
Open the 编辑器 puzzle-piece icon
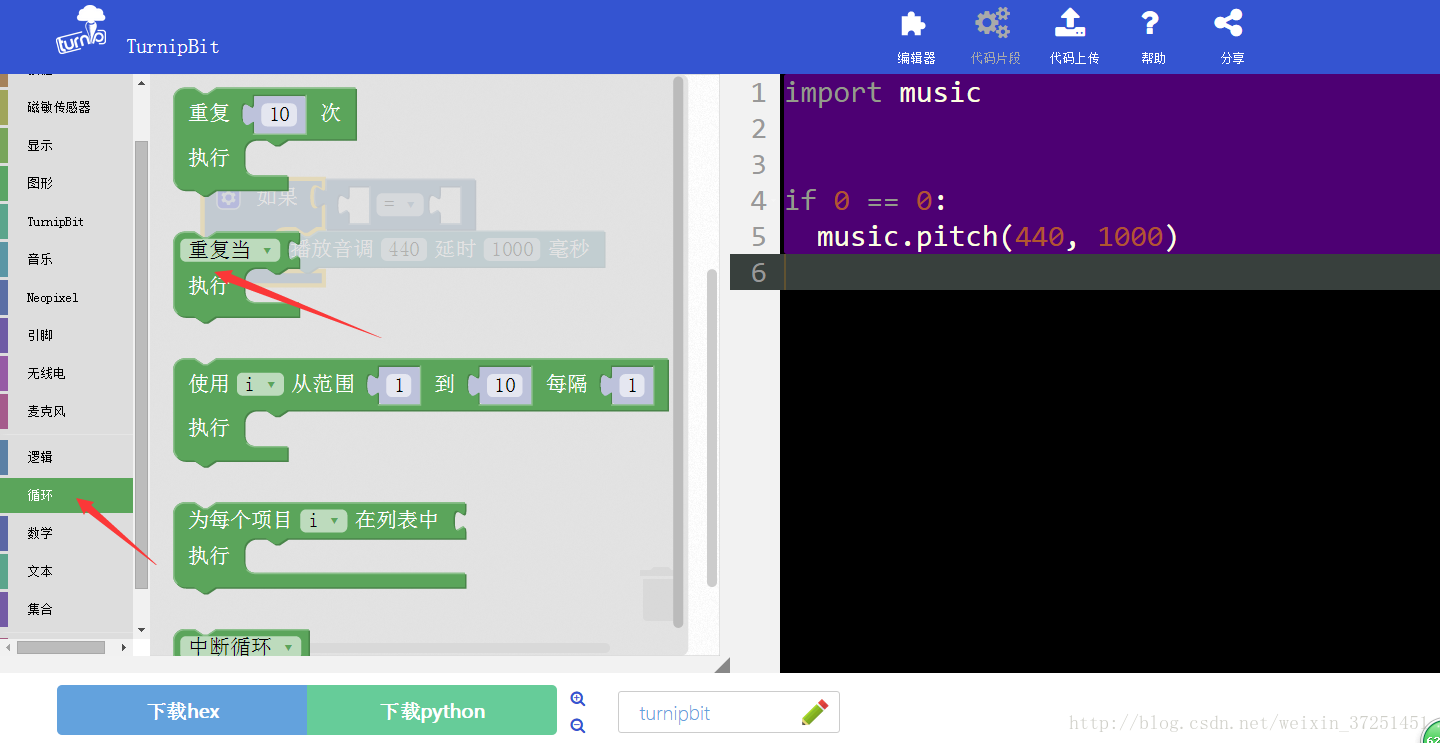(912, 25)
